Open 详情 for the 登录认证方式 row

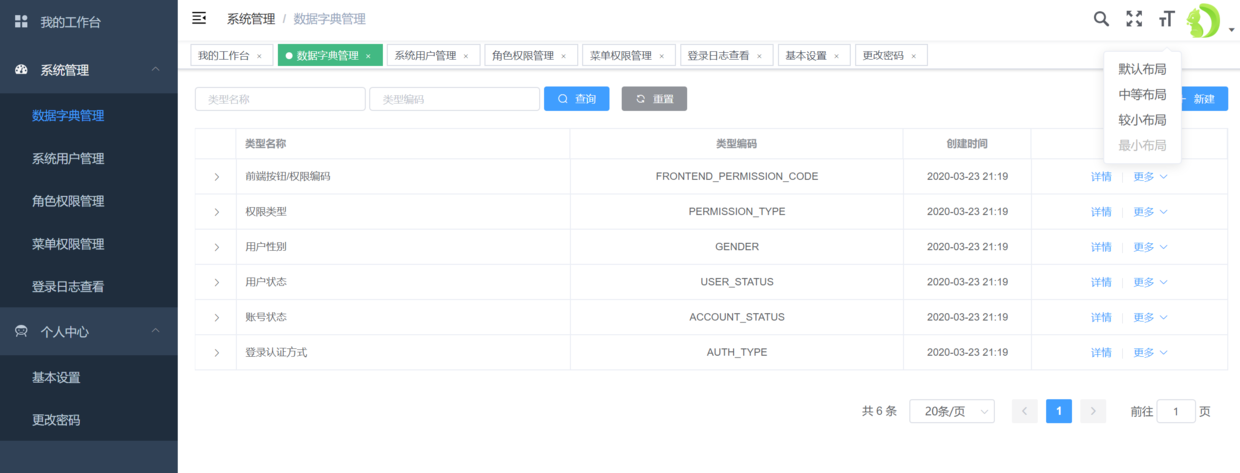pos(1101,353)
